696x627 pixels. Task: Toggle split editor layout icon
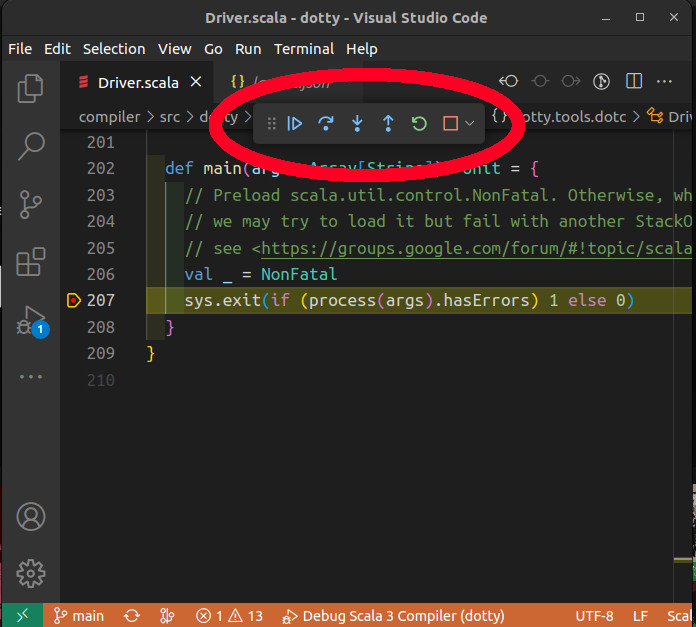(634, 82)
